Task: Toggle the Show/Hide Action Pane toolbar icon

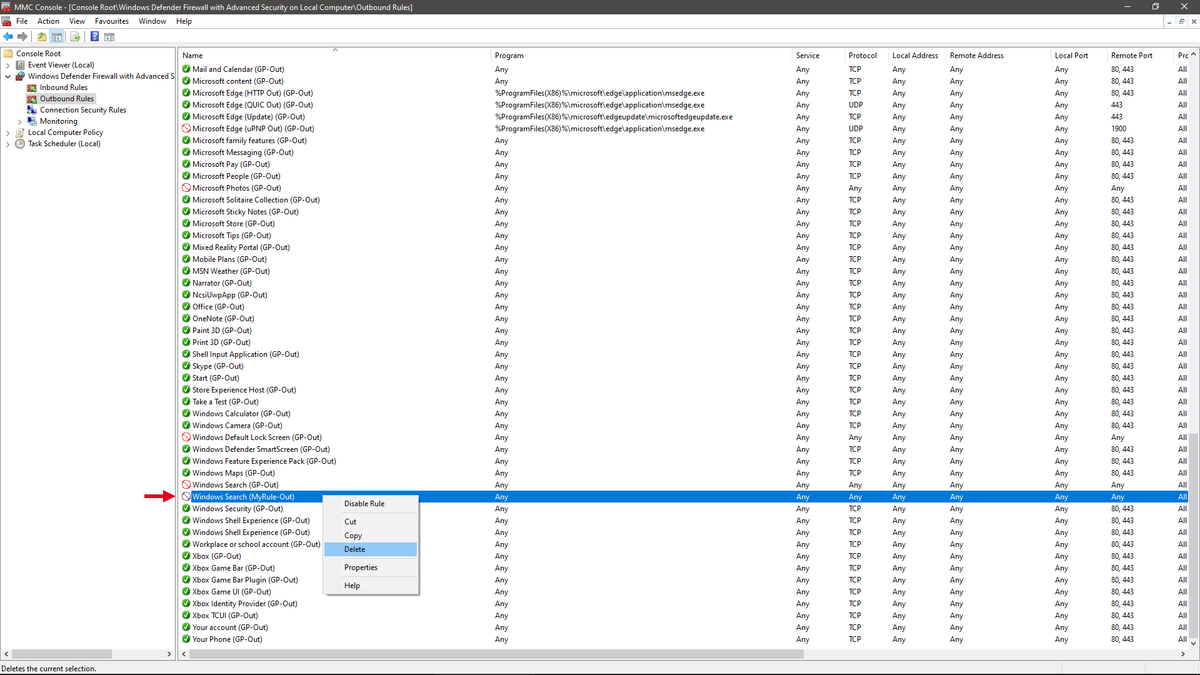Action: (109, 36)
